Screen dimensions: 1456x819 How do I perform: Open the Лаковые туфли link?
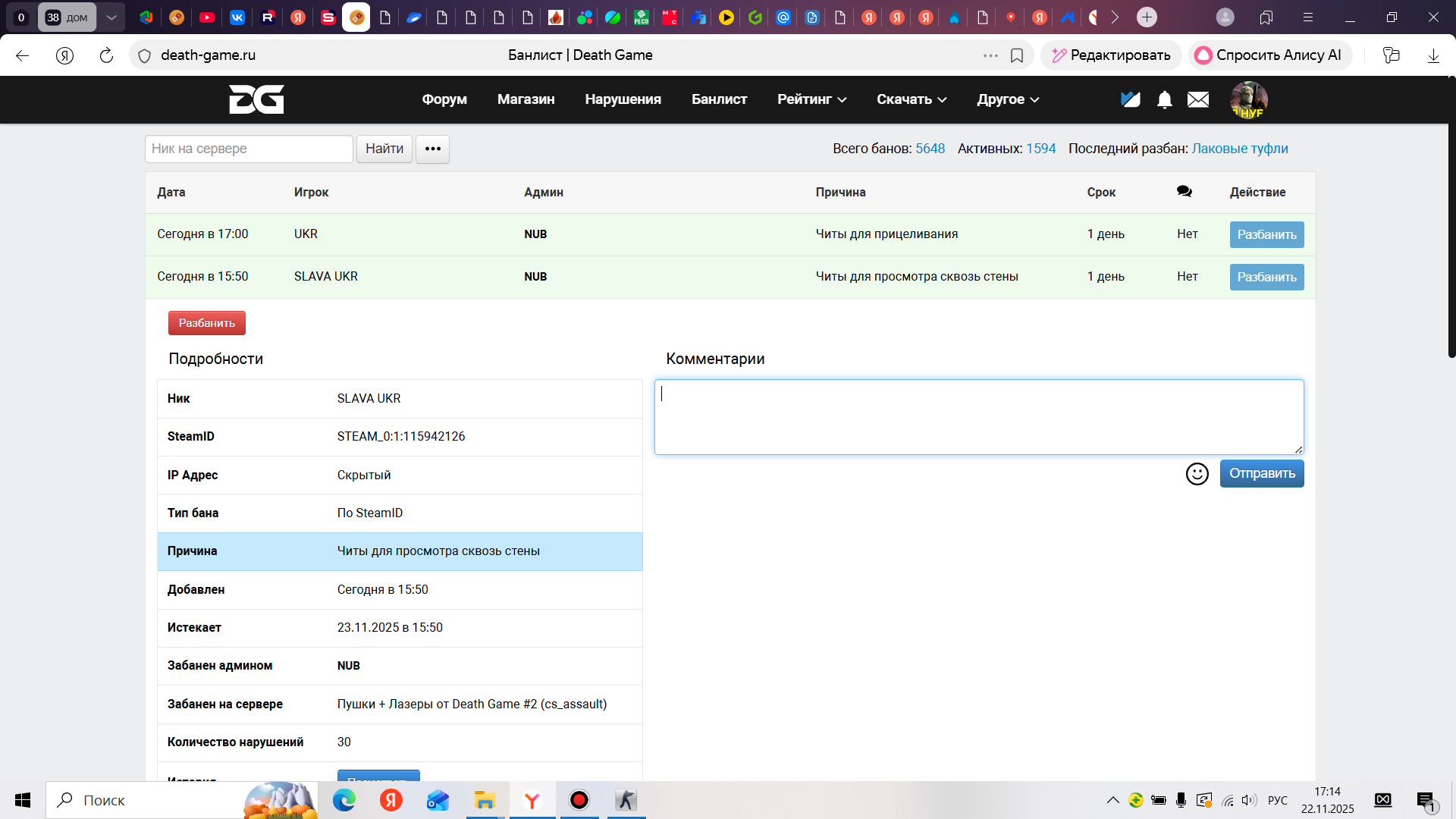1240,149
